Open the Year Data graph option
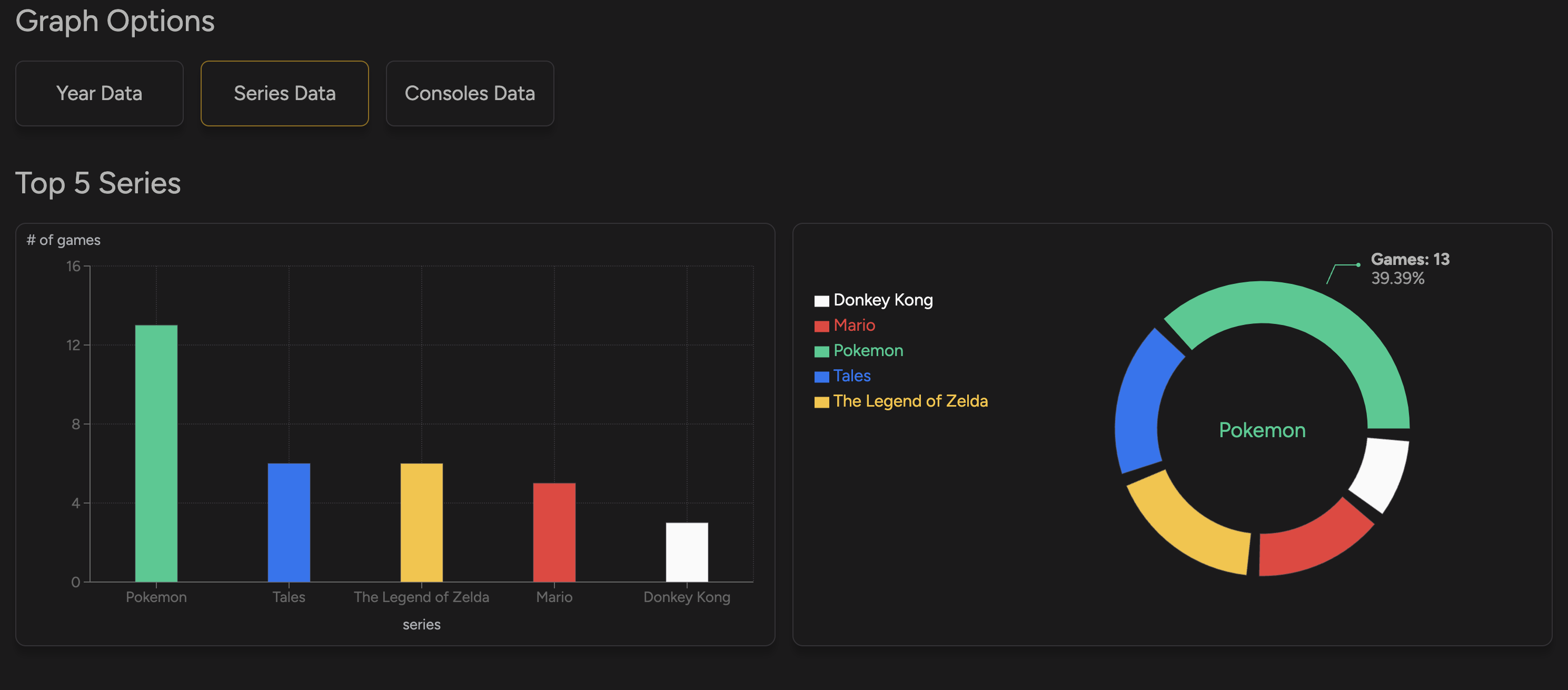This screenshot has width=1568, height=690. click(x=99, y=93)
